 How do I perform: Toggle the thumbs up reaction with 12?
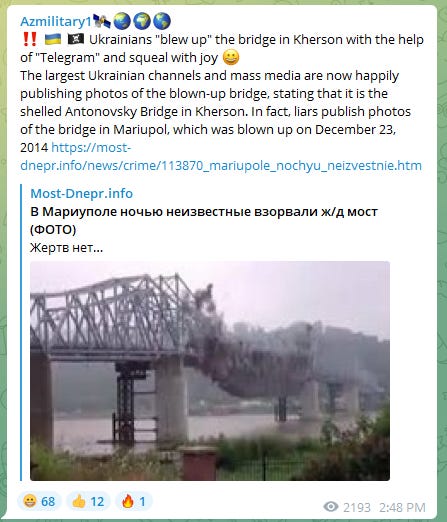click(x=88, y=501)
